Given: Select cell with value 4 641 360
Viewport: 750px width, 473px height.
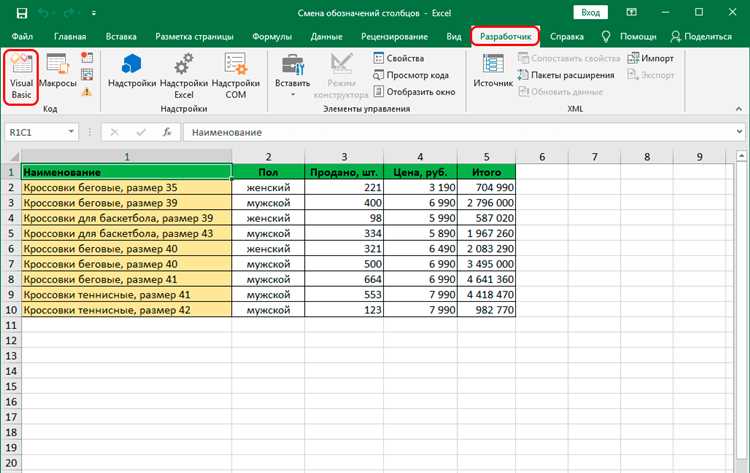Looking at the screenshot, I should click(486, 279).
